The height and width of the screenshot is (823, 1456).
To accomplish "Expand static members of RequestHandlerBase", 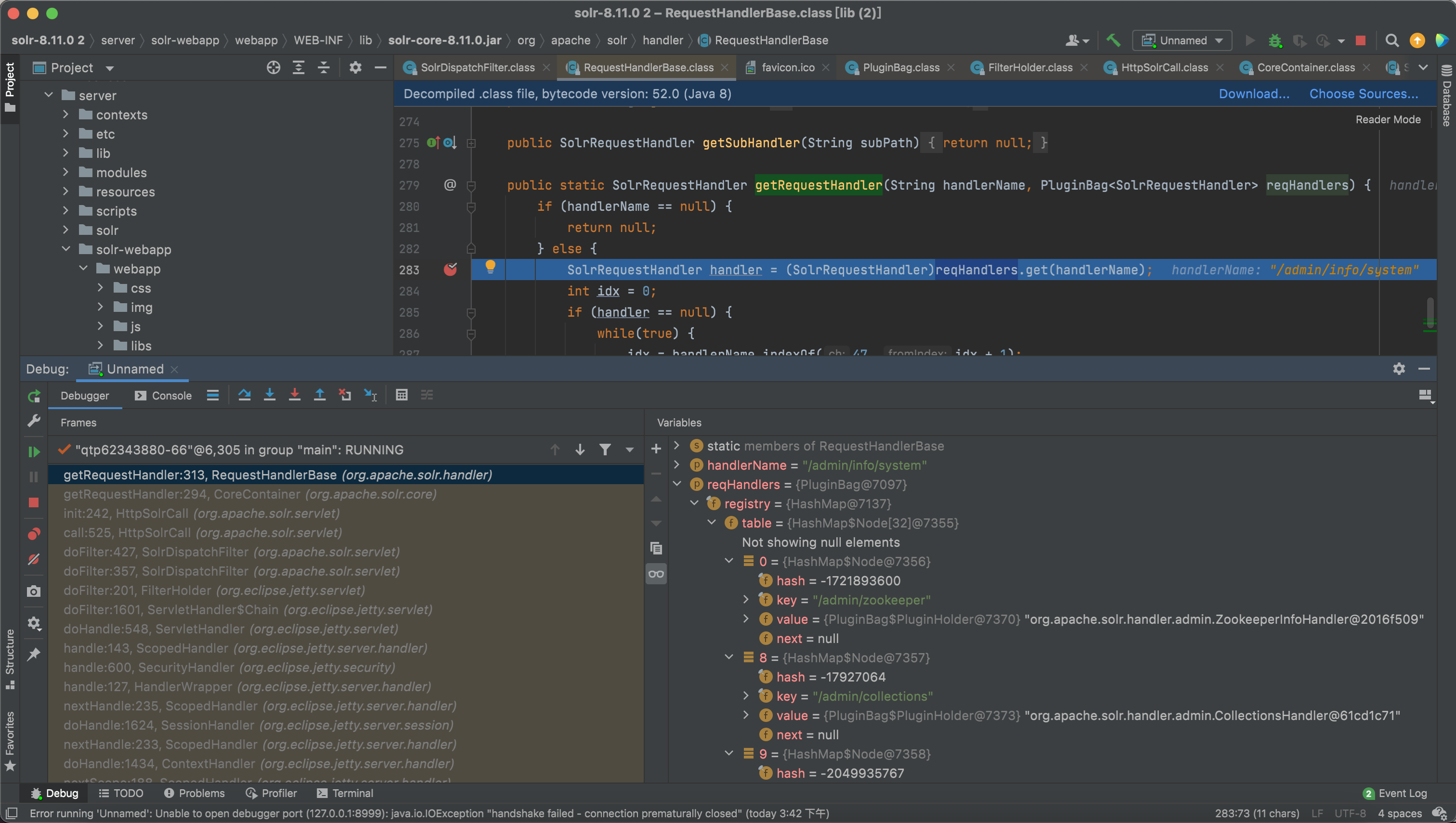I will click(676, 445).
